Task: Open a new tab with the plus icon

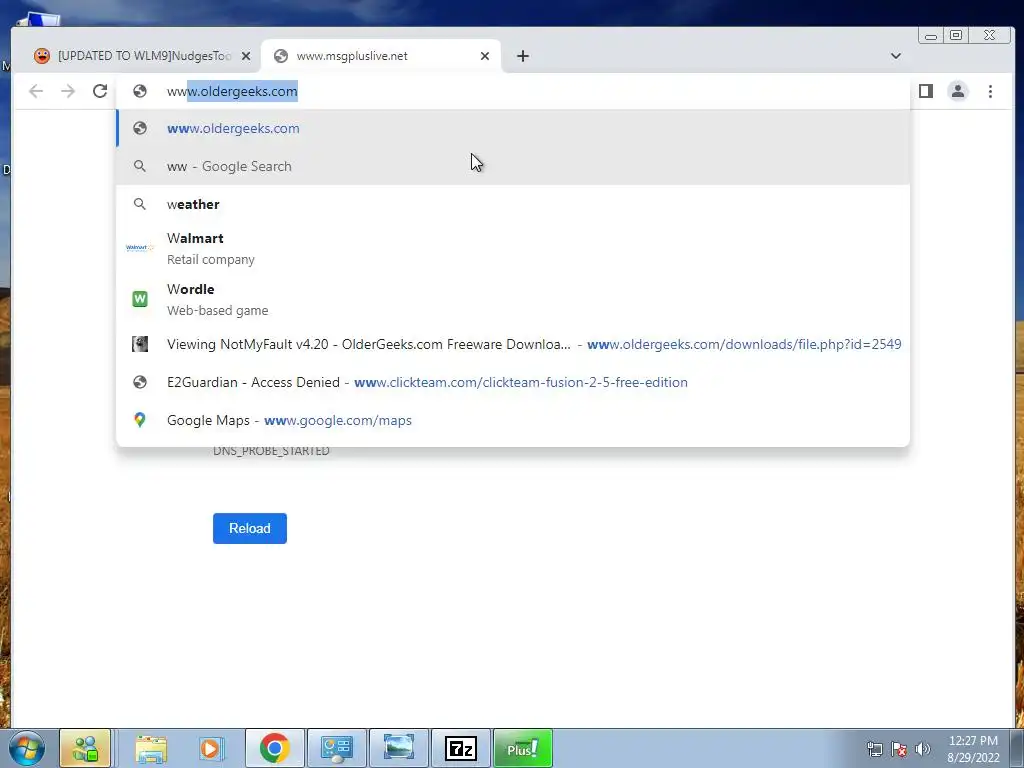Action: 522,56
